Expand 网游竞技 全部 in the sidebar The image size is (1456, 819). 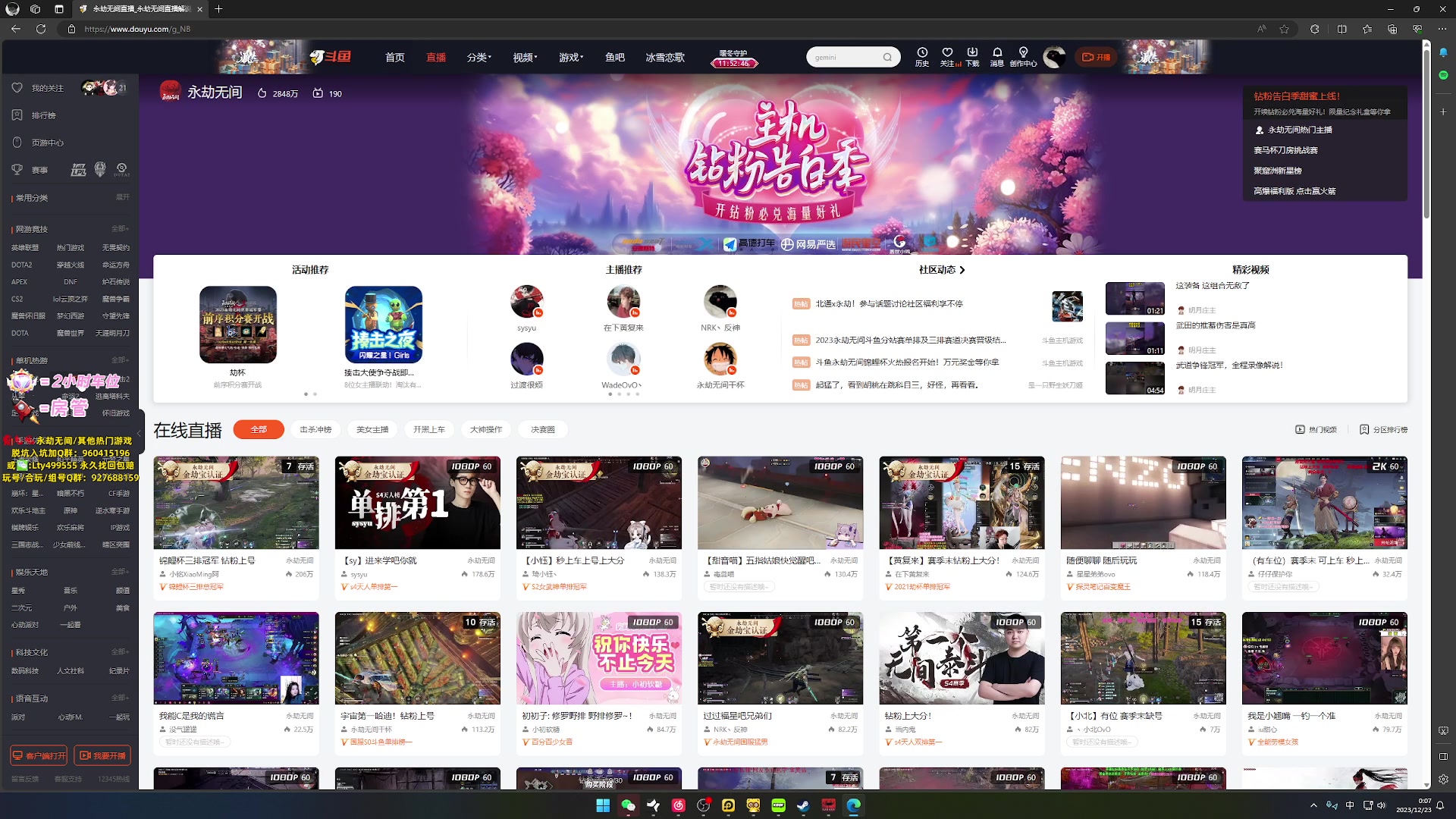coord(120,228)
